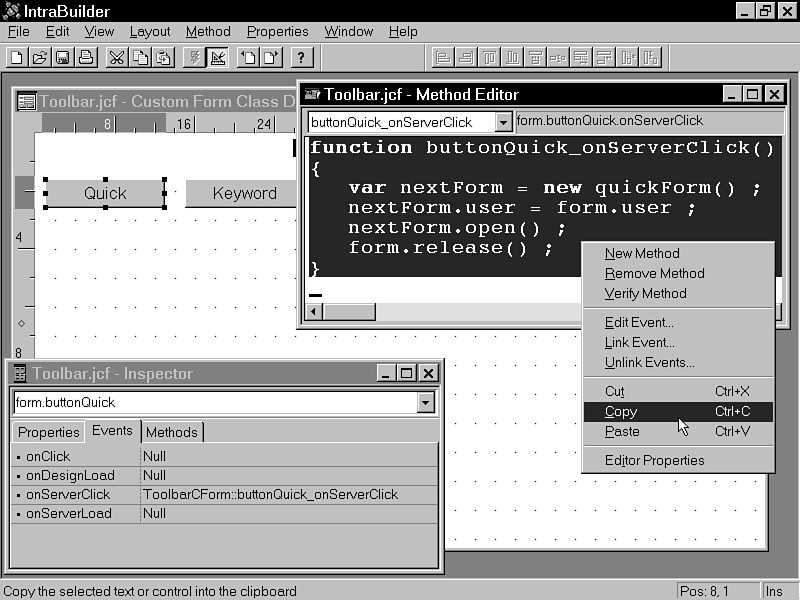Click the ToolbarCForm::buttonQuick_onServerClick value
This screenshot has width=800, height=600.
[x=270, y=494]
